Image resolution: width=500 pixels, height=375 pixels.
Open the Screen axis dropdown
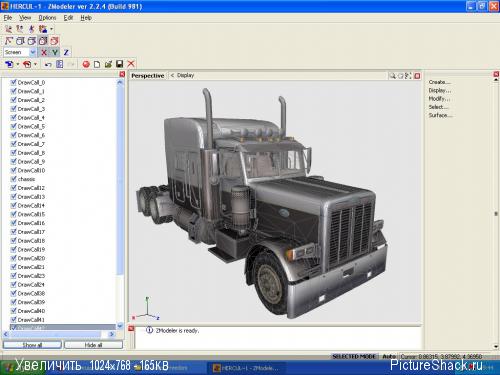(32, 52)
